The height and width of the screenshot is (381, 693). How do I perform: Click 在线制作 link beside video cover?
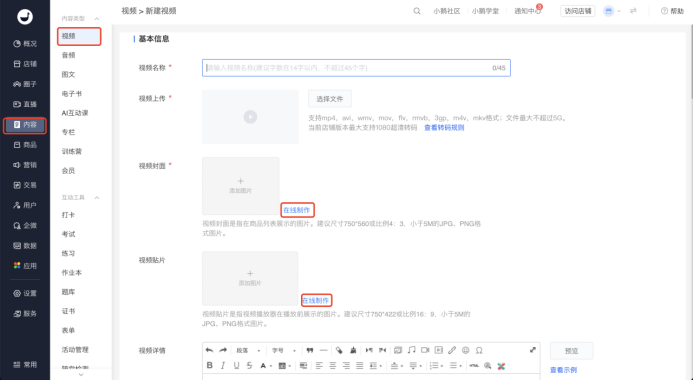[x=297, y=210]
